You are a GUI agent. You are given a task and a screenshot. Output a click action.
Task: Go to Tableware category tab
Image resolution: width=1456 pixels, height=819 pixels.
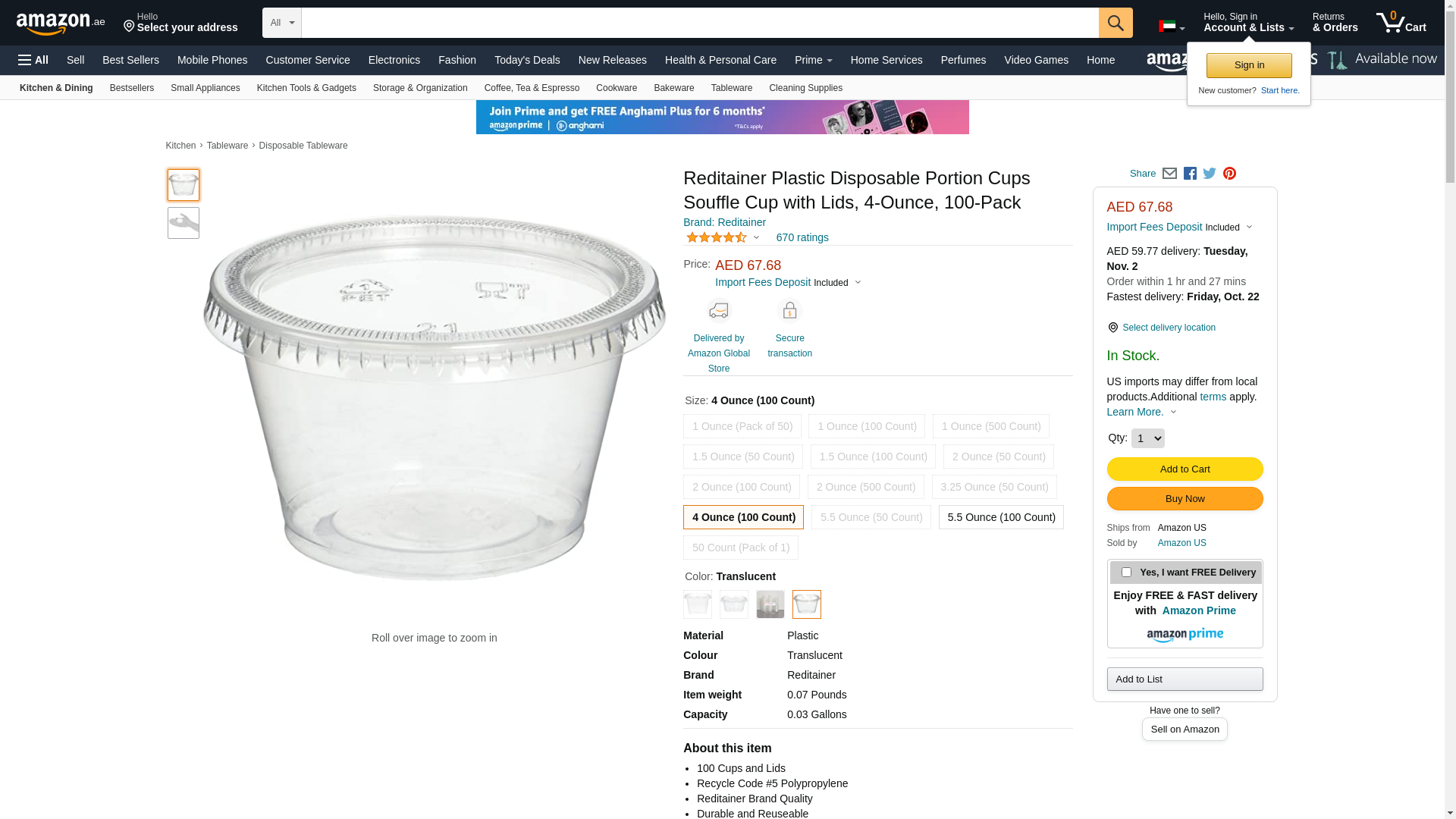731,88
